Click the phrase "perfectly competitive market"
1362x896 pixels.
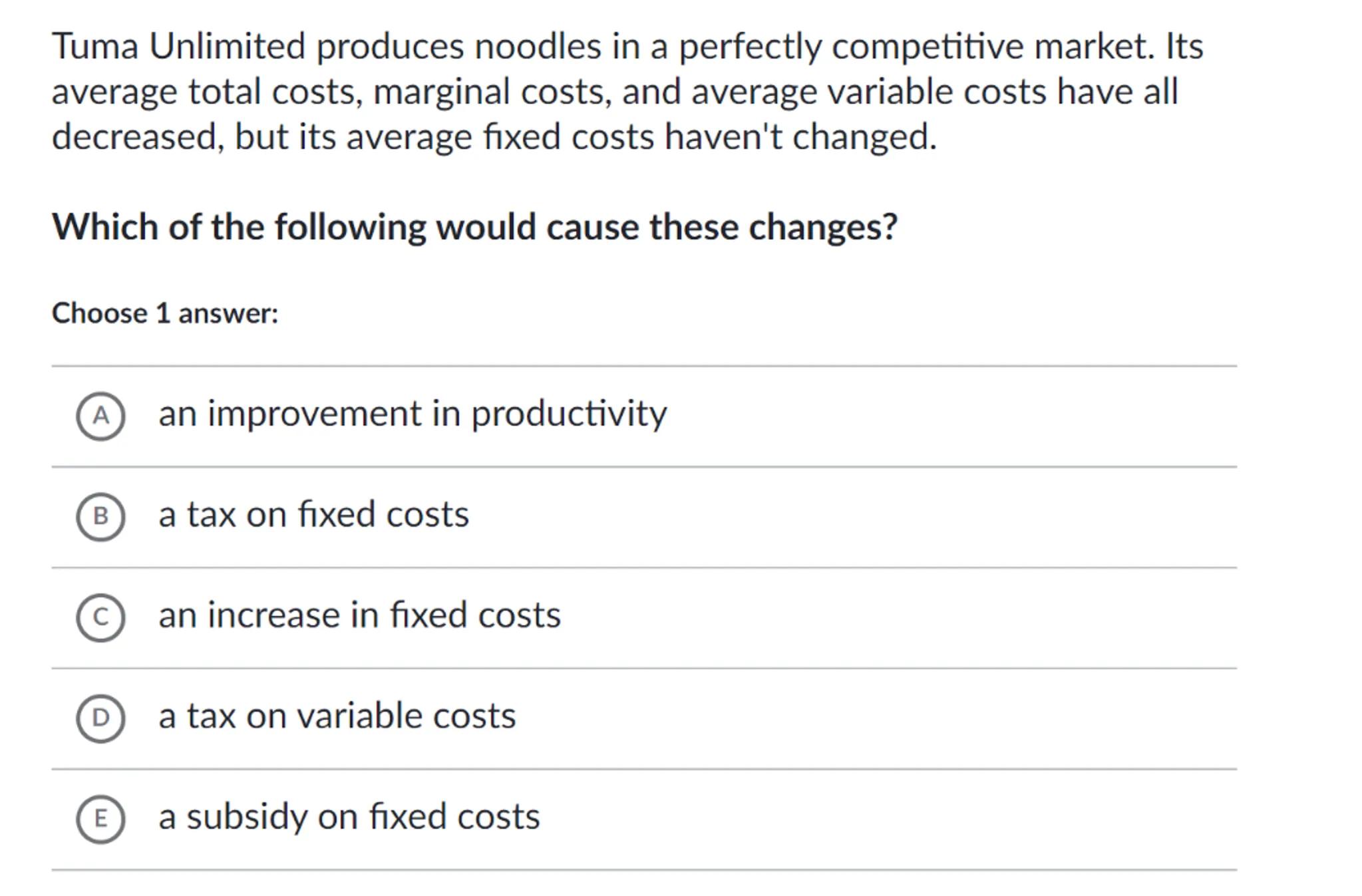coord(916,47)
